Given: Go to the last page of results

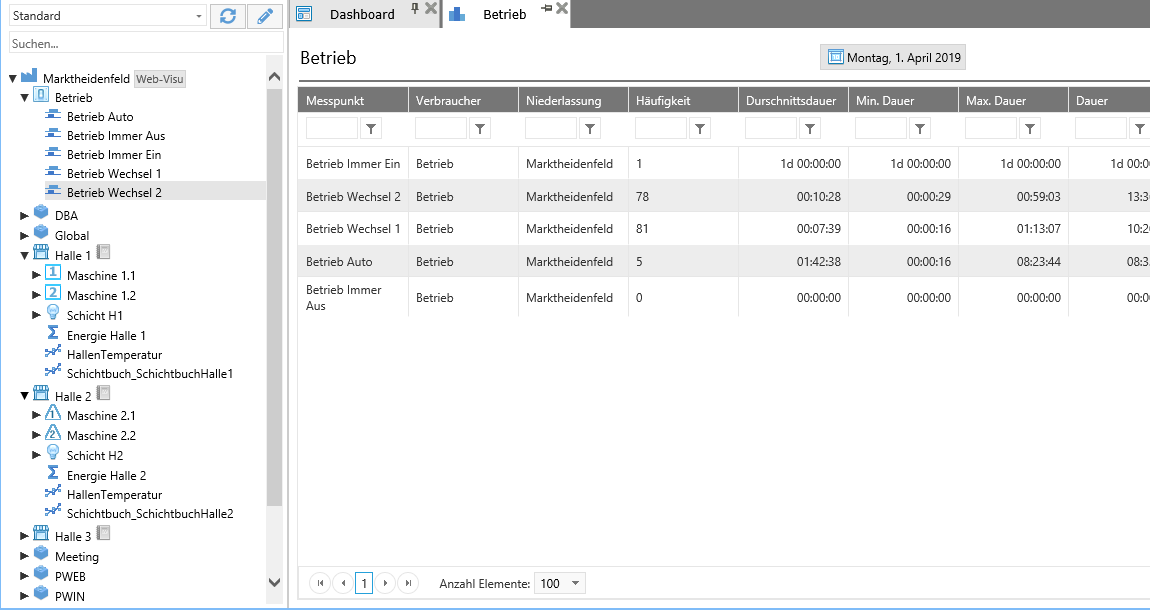Looking at the screenshot, I should pyautogui.click(x=408, y=583).
